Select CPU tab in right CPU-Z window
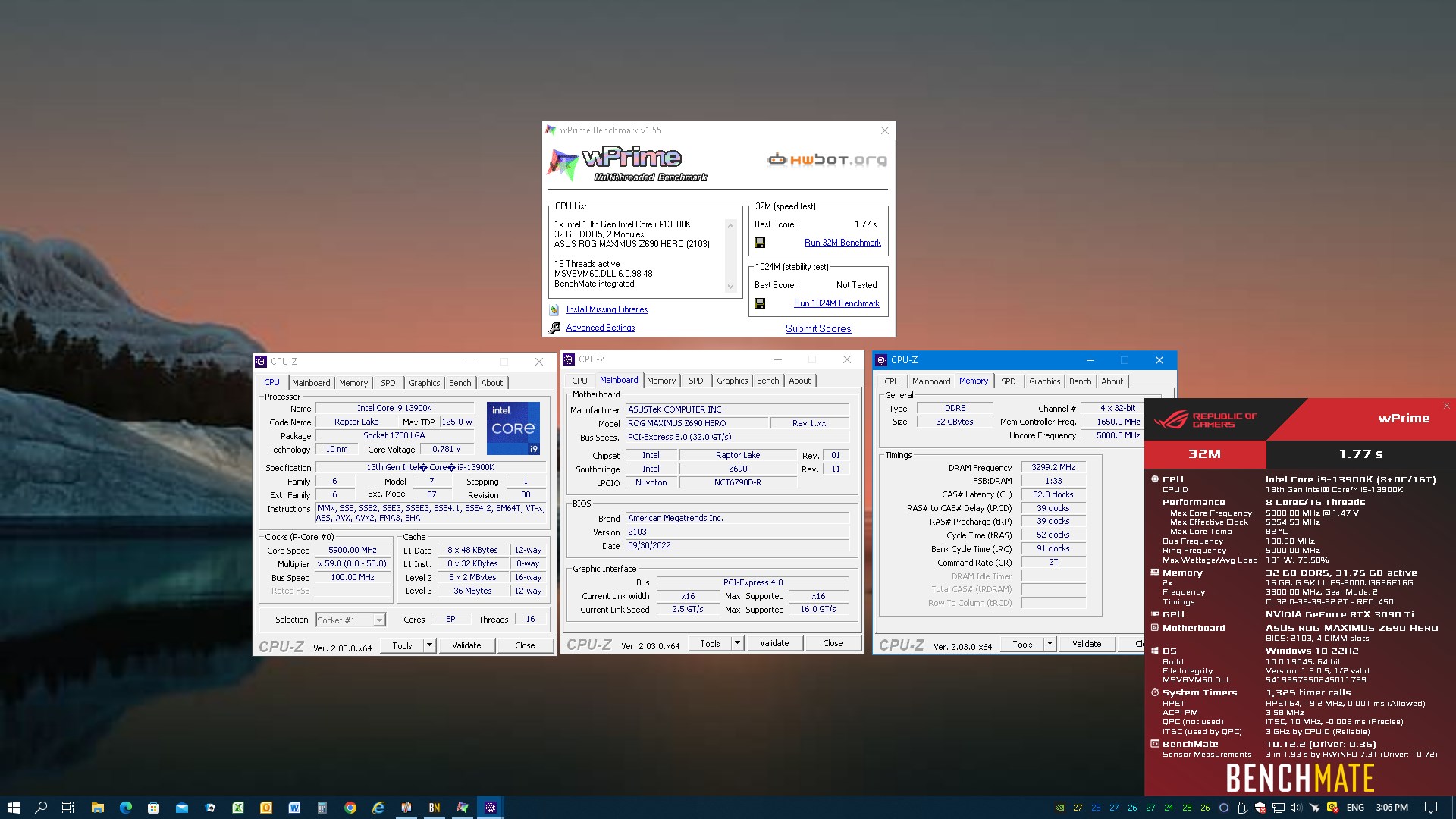The width and height of the screenshot is (1456, 819). tap(893, 381)
